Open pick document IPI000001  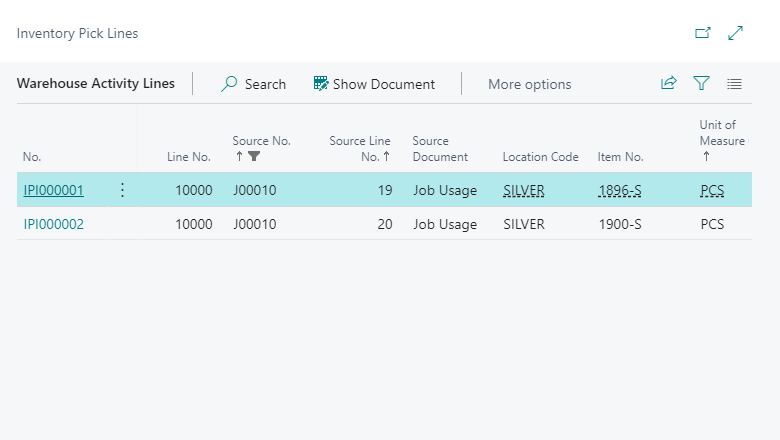54,190
